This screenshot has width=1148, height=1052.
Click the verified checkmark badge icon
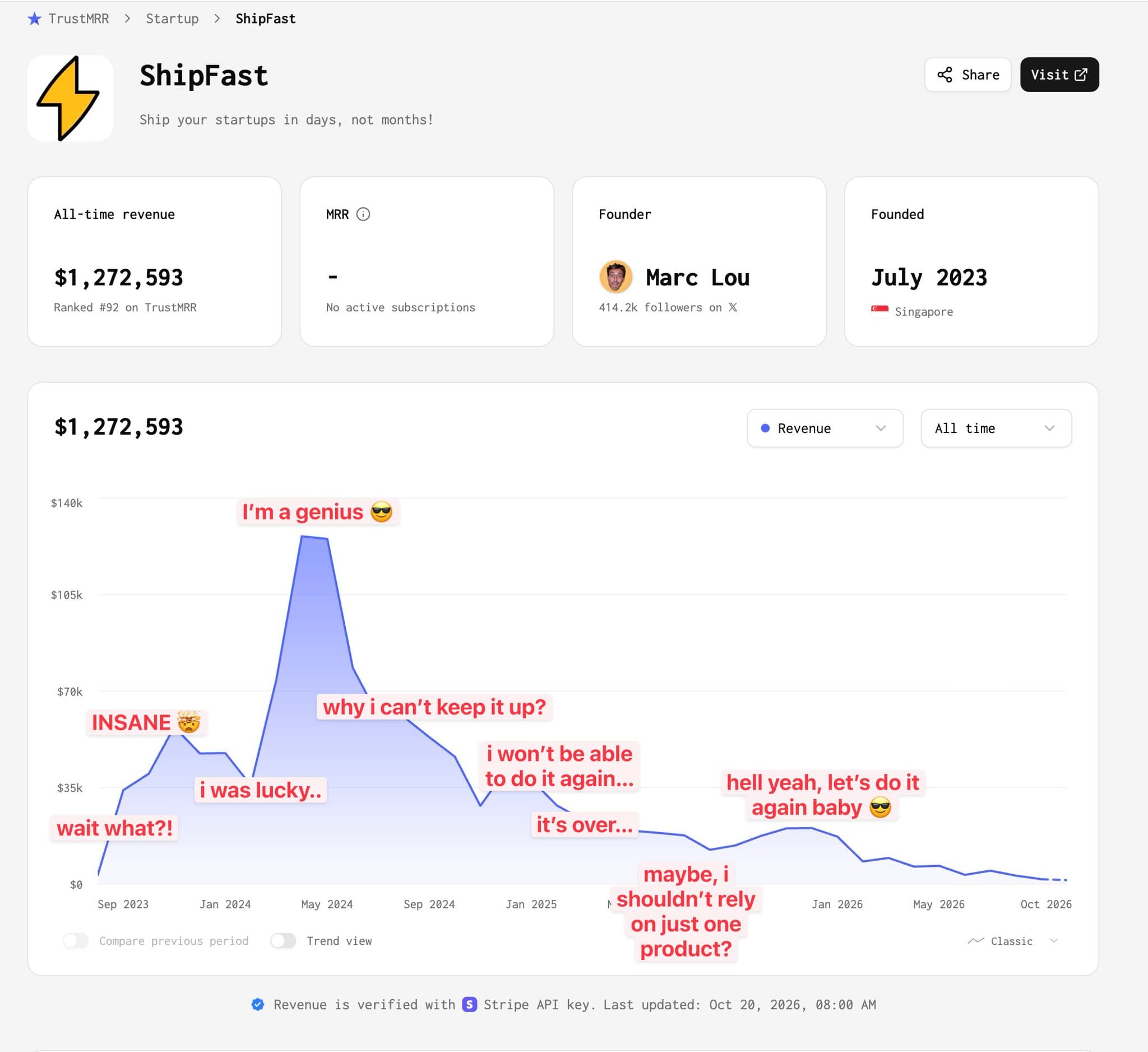(x=258, y=1004)
